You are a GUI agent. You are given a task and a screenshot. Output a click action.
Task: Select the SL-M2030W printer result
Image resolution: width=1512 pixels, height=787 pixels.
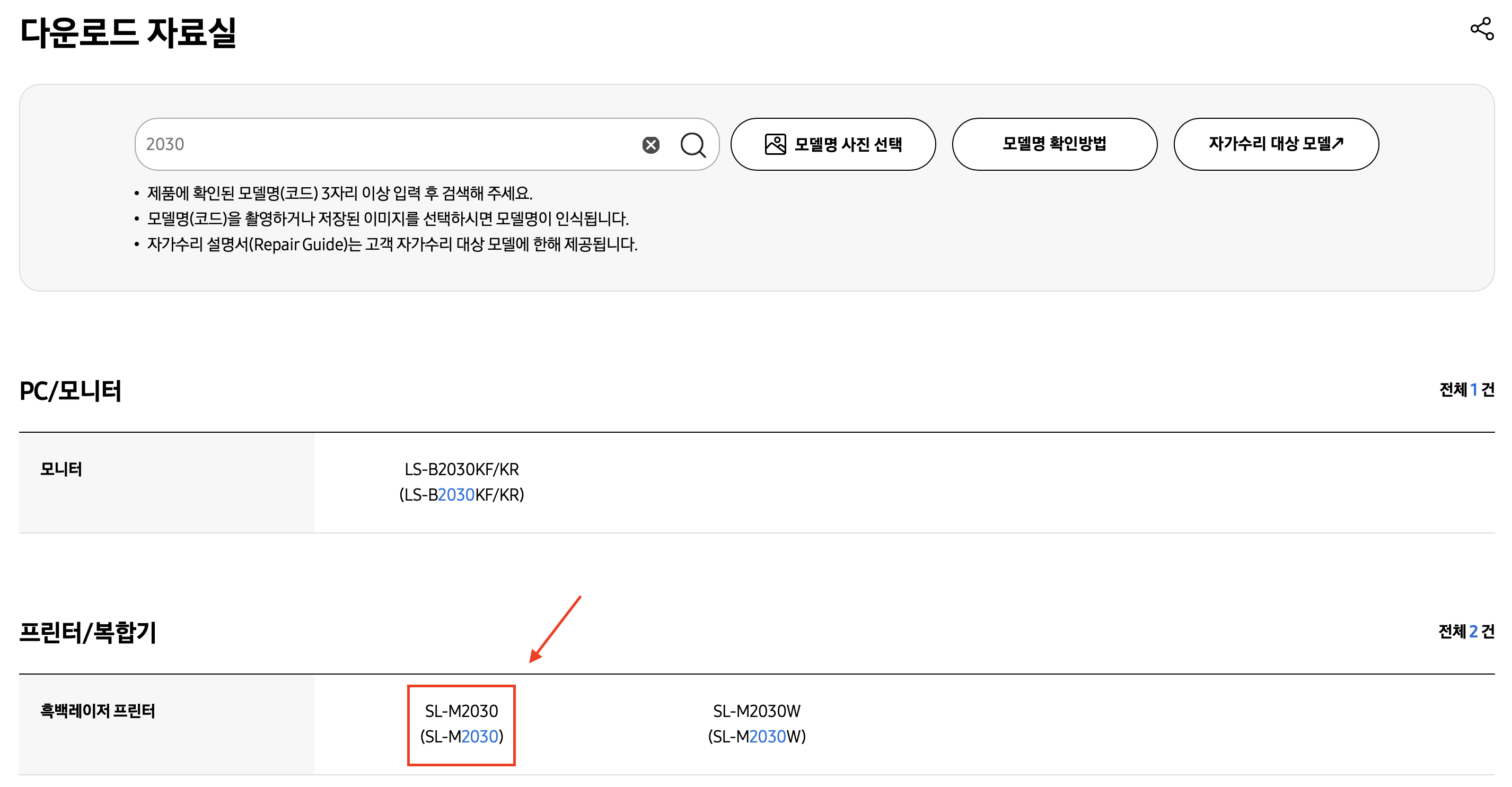click(757, 723)
